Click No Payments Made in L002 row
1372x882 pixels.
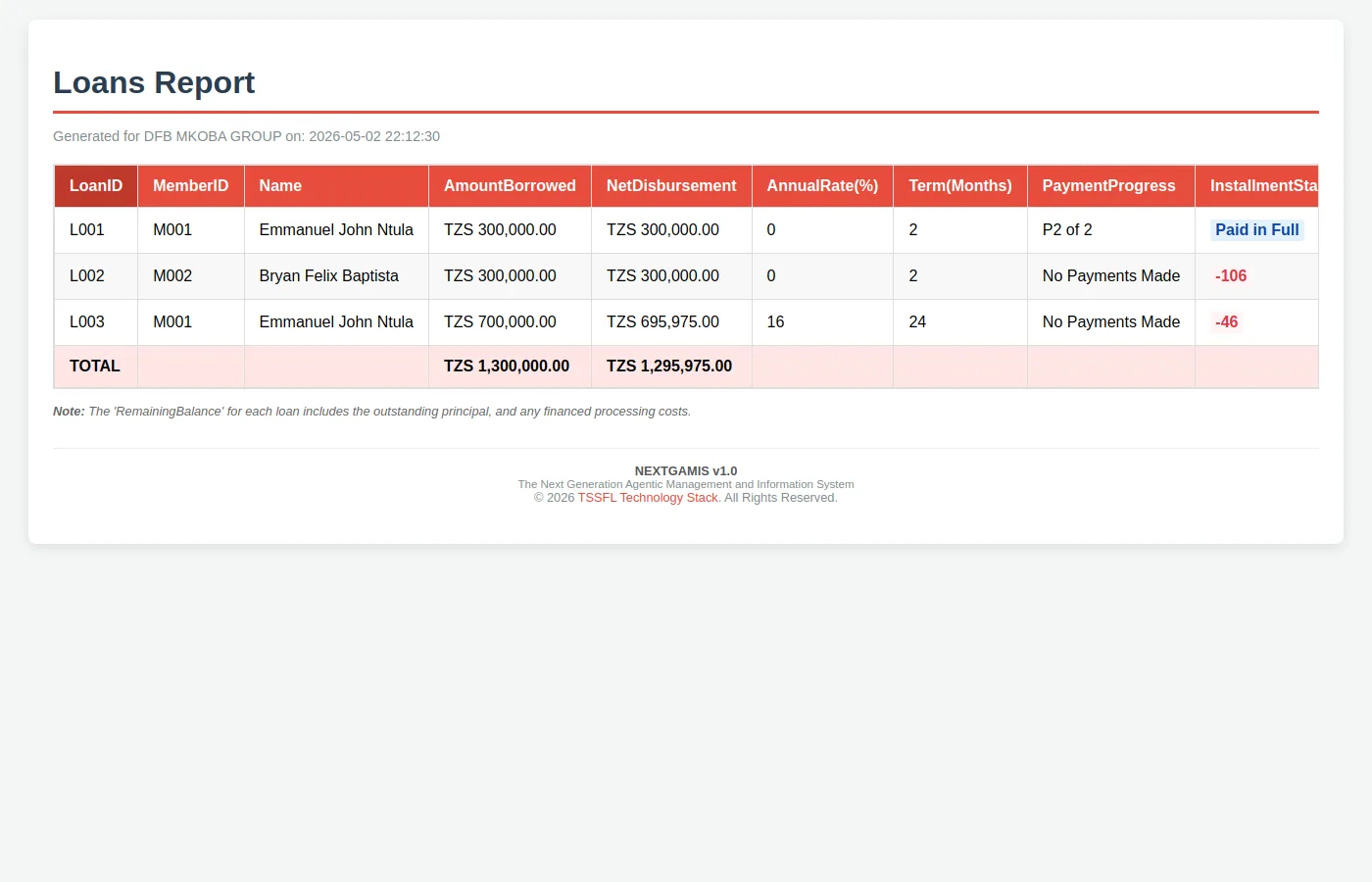tap(1111, 276)
